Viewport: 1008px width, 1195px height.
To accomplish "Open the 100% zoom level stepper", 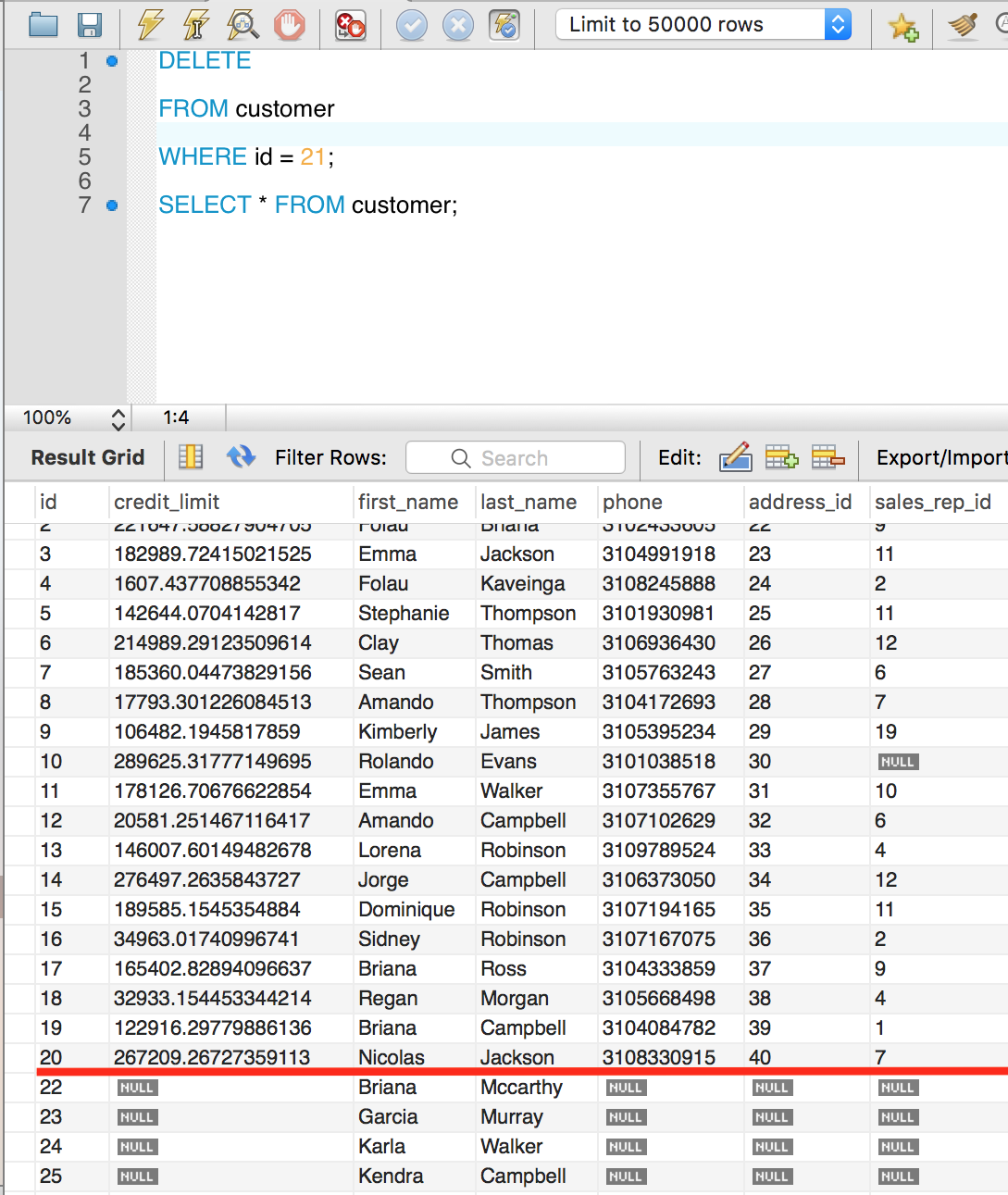I will [118, 418].
